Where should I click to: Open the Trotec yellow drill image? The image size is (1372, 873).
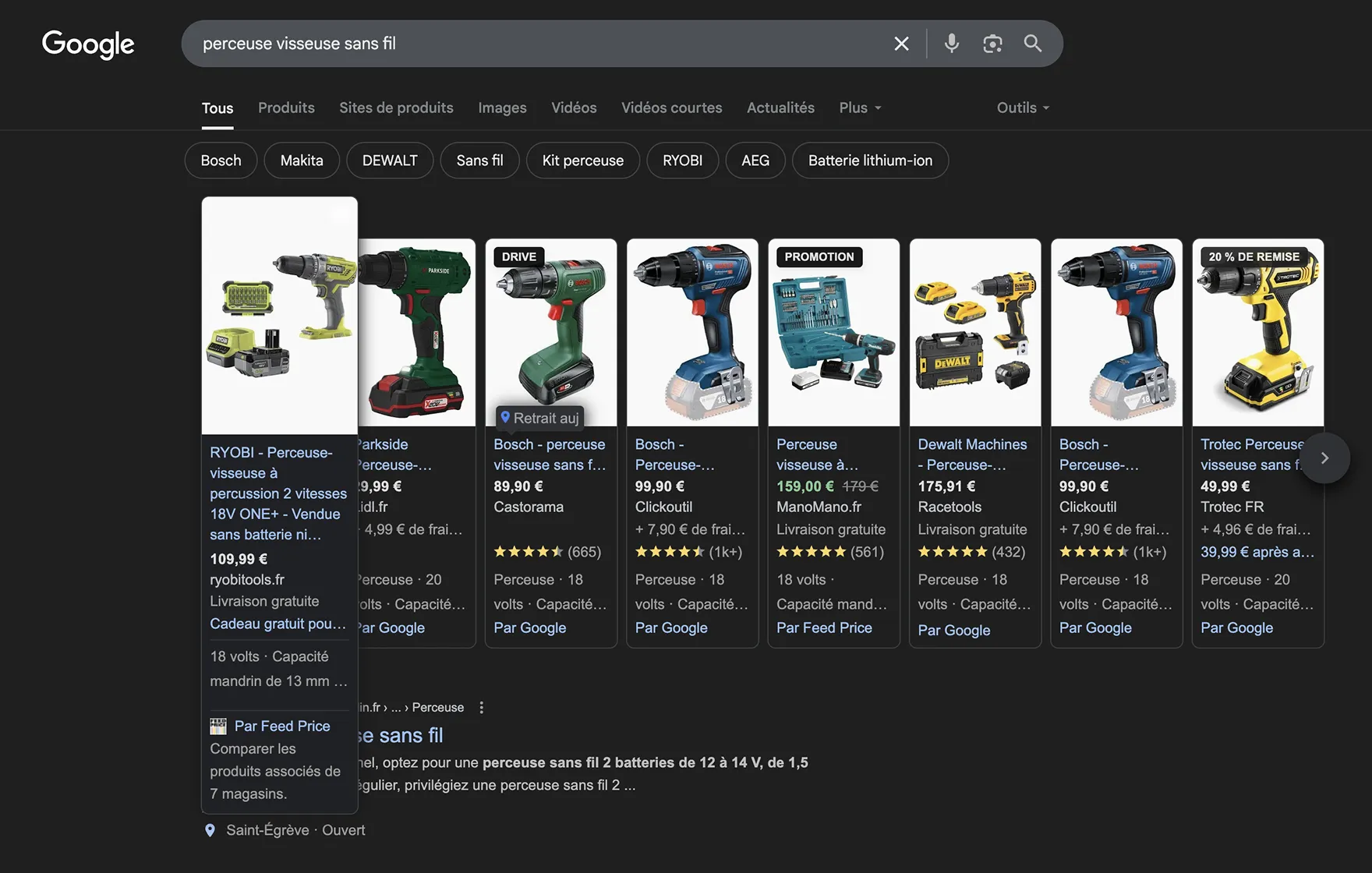[x=1258, y=333]
